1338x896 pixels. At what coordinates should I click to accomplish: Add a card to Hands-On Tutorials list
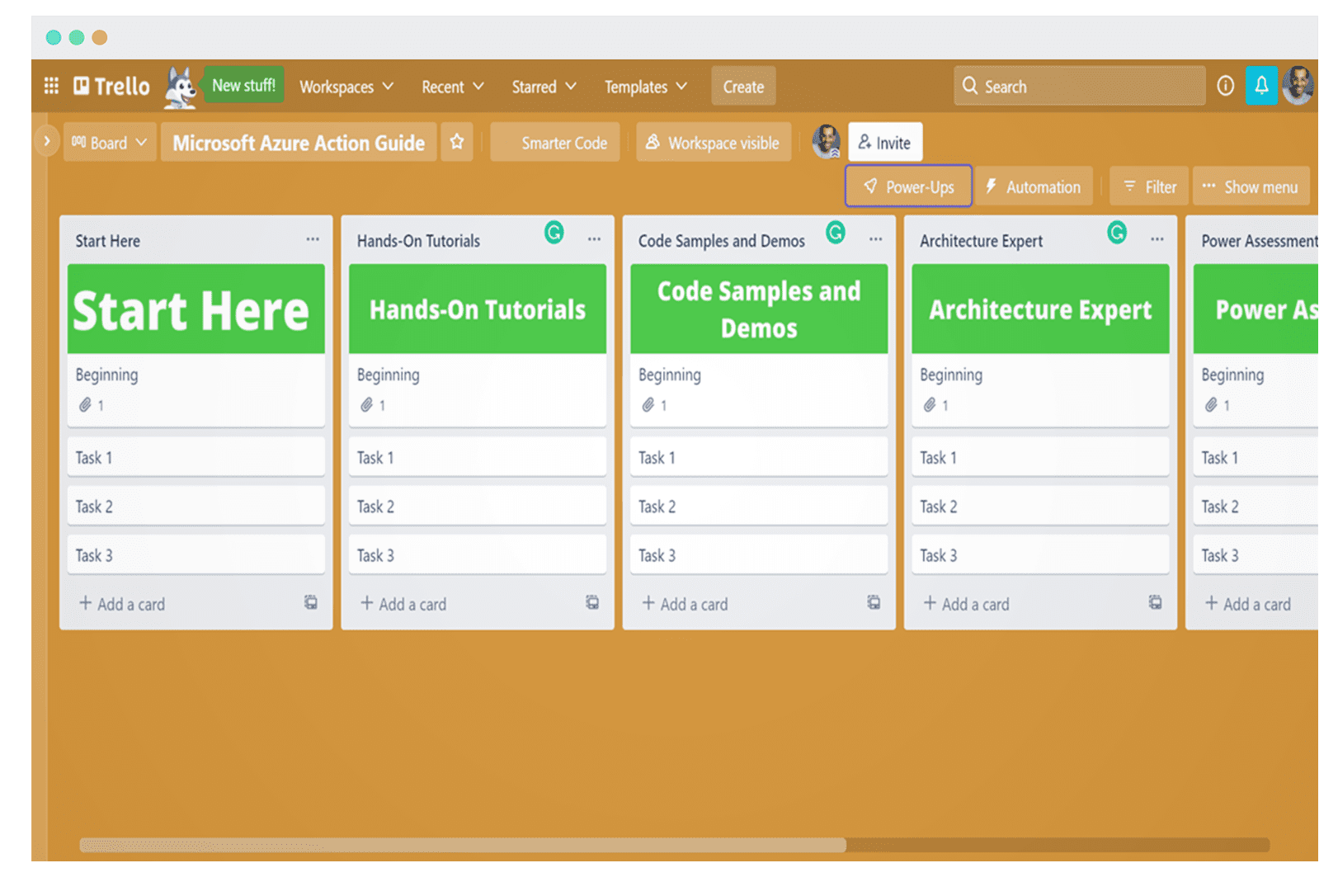click(403, 604)
